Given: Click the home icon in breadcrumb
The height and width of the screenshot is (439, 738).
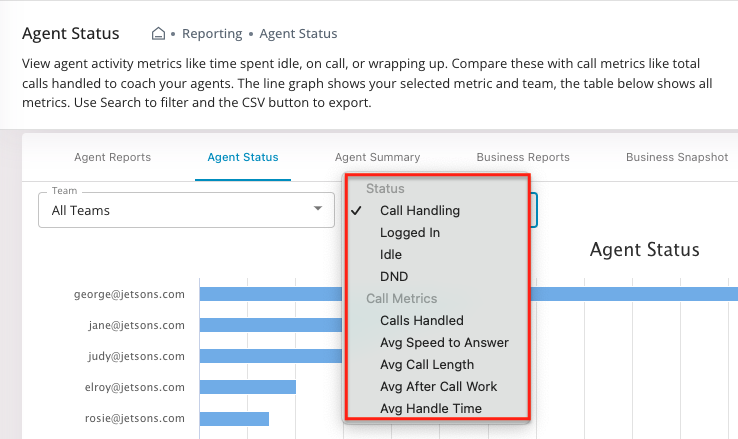Looking at the screenshot, I should (x=158, y=33).
